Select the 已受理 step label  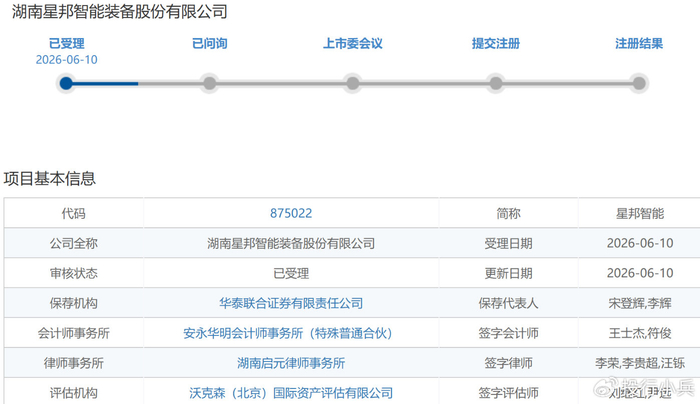(67, 43)
